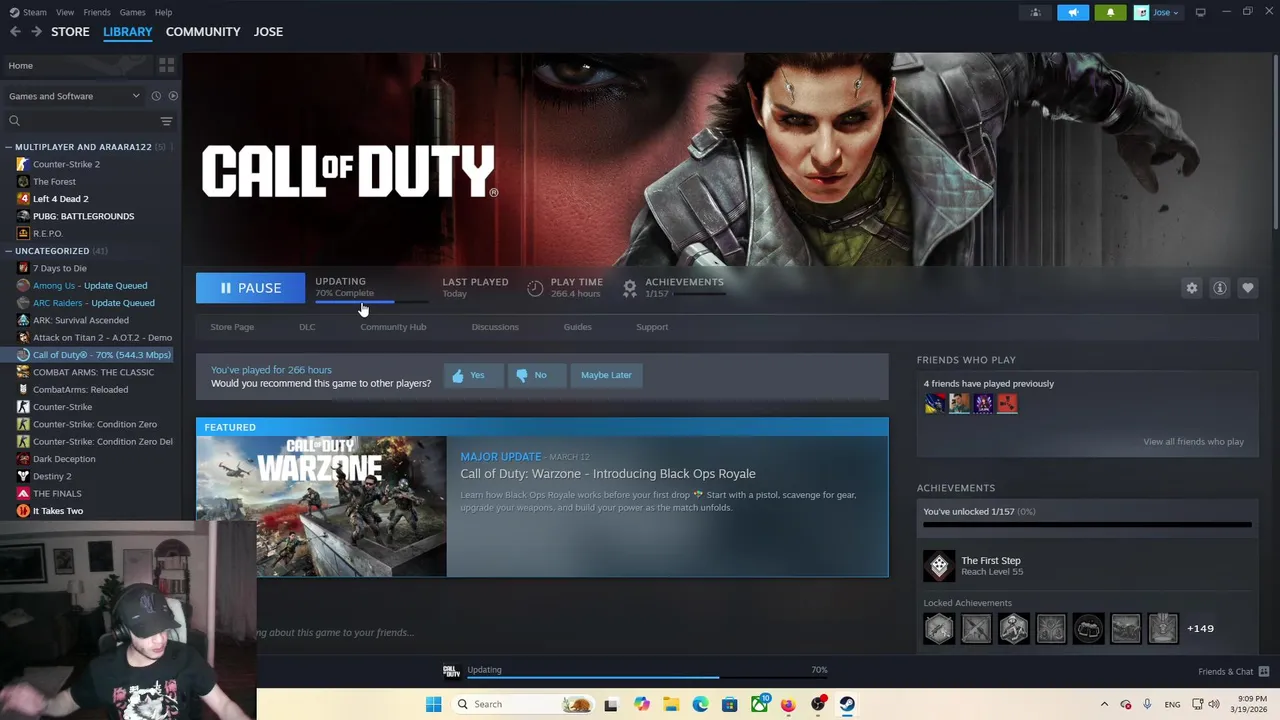Open View menu
Viewport: 1280px width, 720px height.
(65, 12)
